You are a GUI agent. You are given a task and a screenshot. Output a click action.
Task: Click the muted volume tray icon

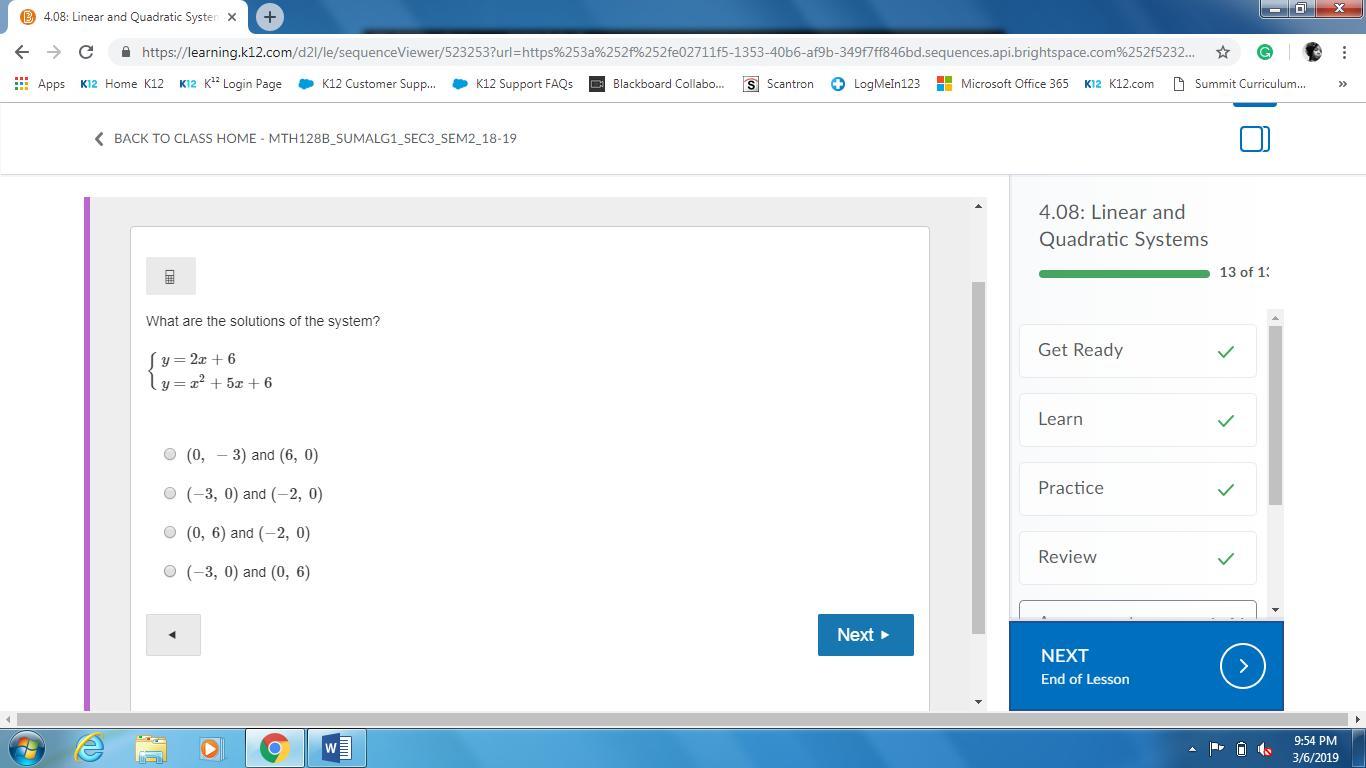(1265, 748)
